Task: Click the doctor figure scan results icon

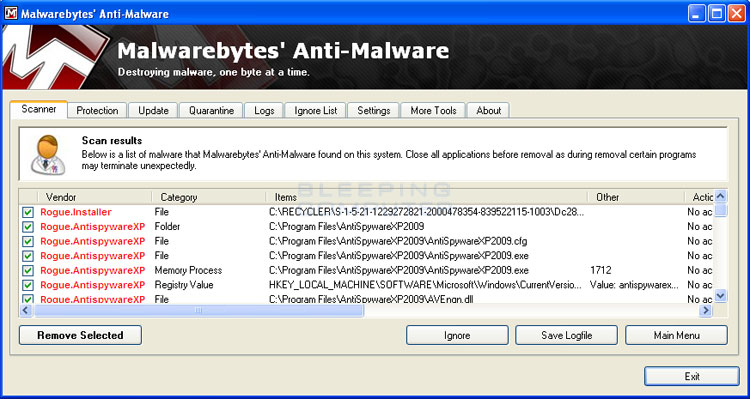Action: point(48,155)
